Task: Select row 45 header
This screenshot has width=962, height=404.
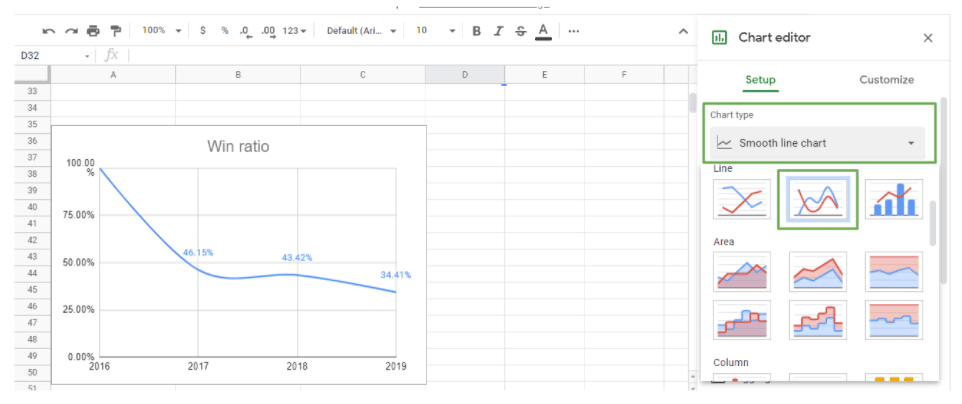Action: pyautogui.click(x=33, y=289)
